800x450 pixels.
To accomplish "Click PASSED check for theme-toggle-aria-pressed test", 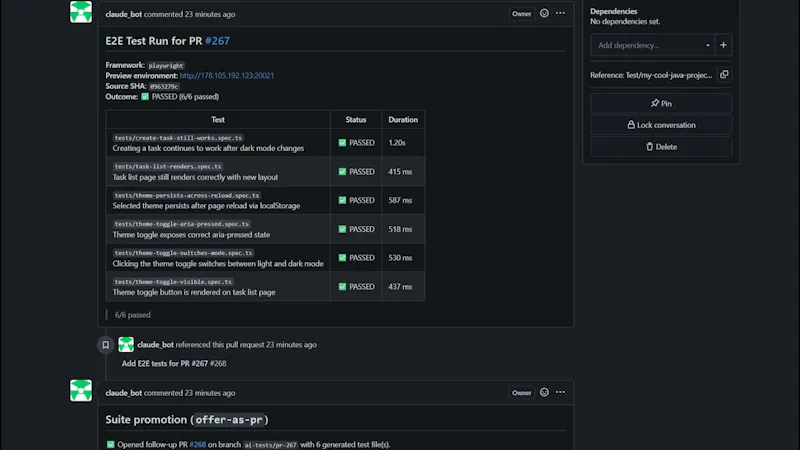I will (342, 230).
